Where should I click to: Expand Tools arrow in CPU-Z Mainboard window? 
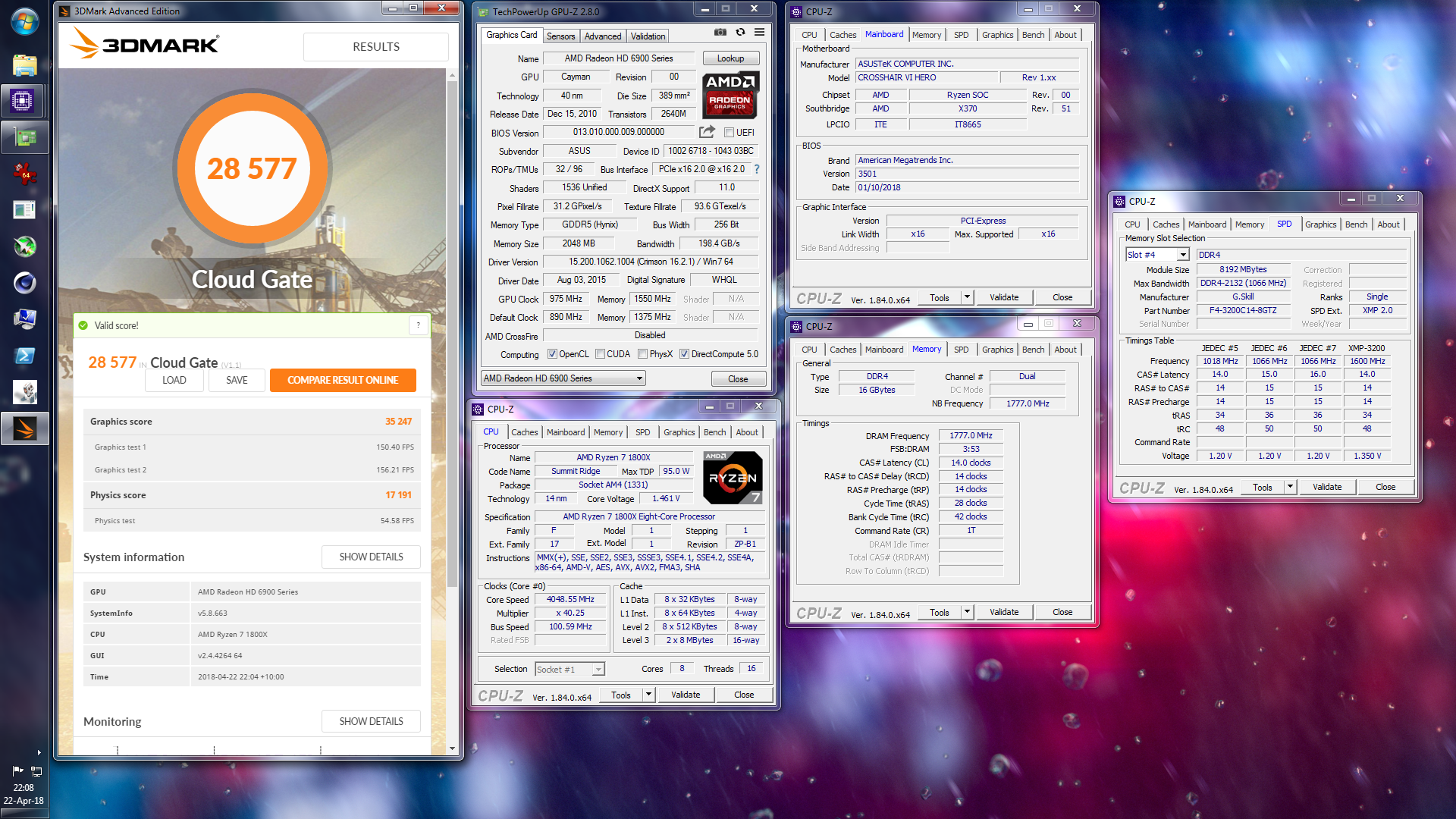(967, 297)
